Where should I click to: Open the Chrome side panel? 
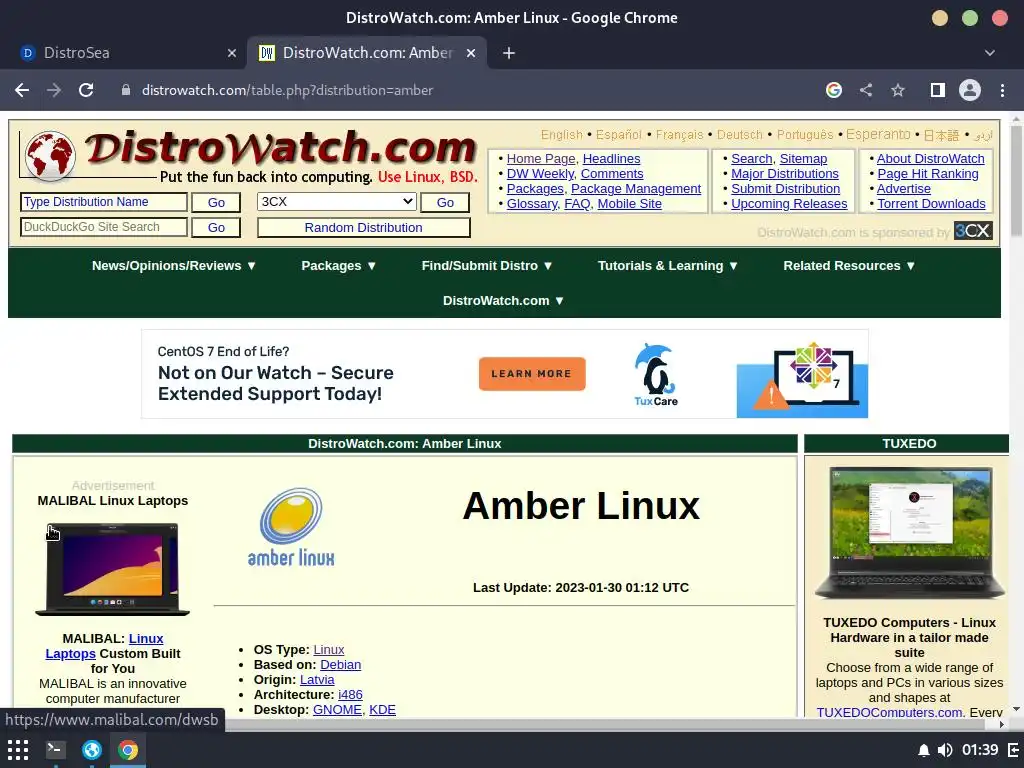(938, 90)
